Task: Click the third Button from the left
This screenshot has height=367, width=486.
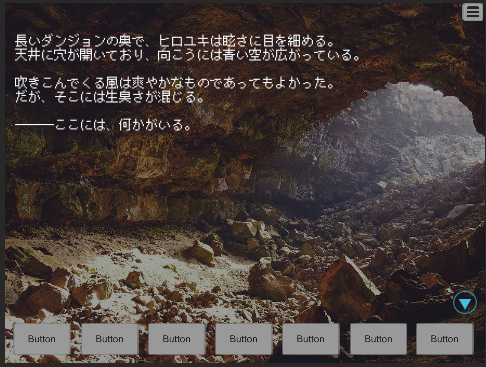Action: pos(177,339)
